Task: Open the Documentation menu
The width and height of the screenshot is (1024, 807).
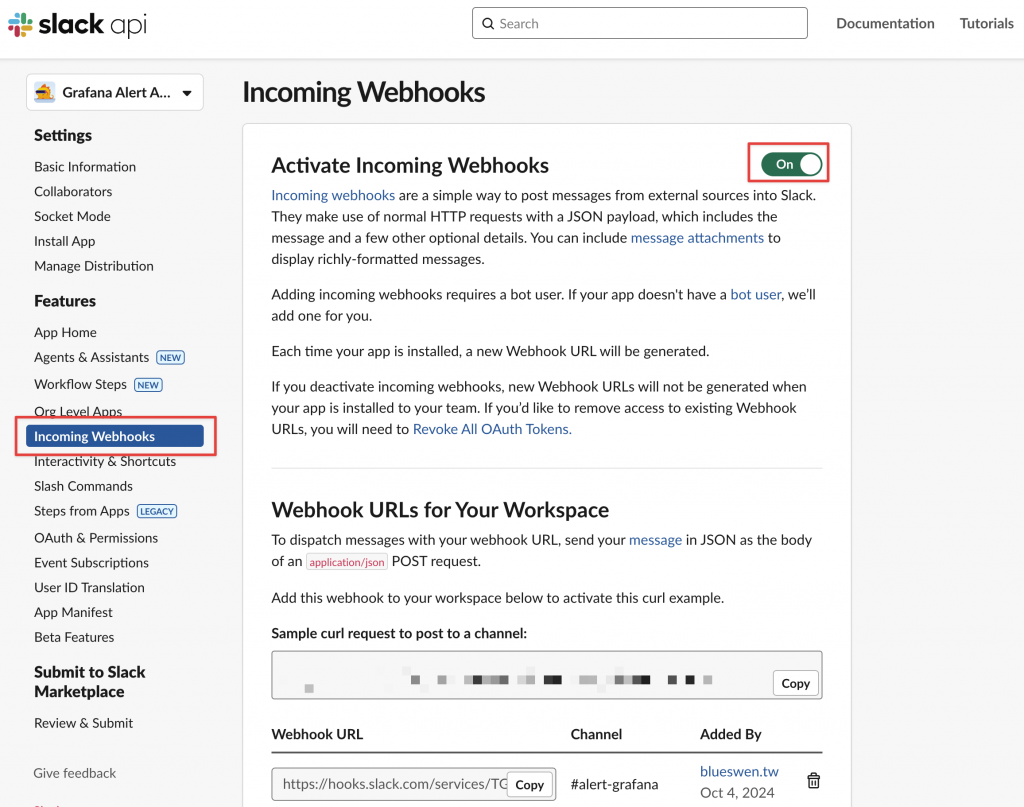Action: 885,24
